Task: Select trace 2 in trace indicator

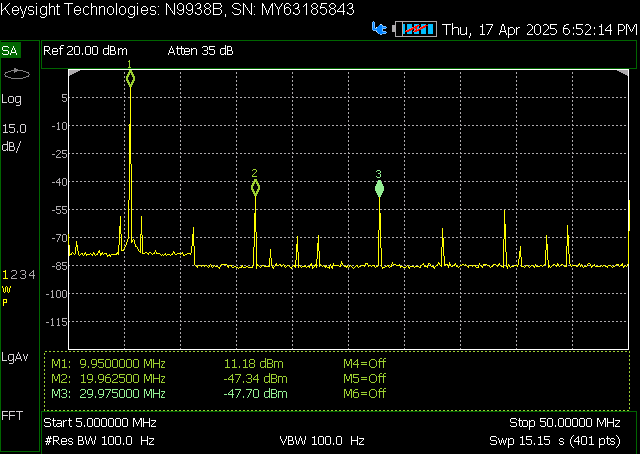Action: 13,275
